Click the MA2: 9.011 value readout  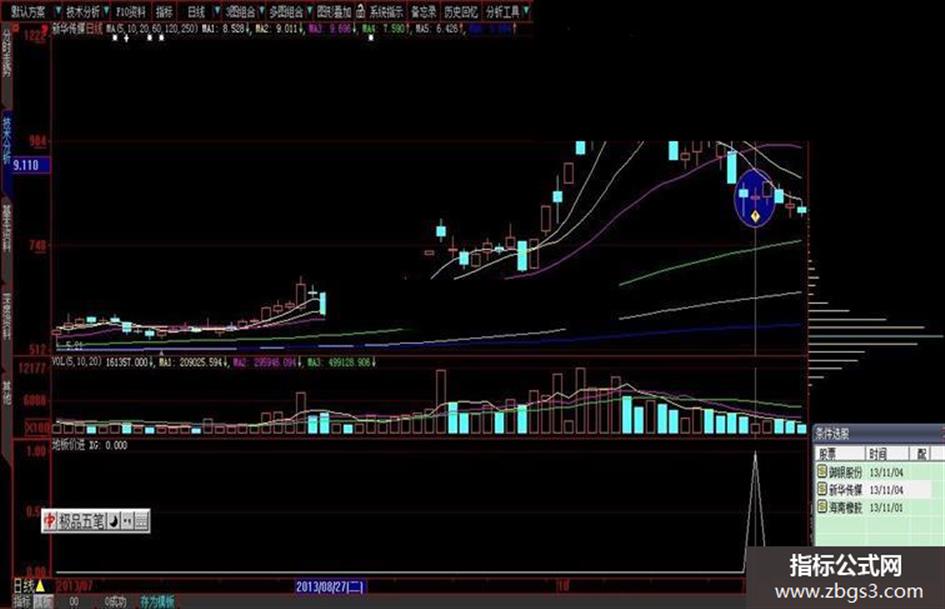[279, 28]
